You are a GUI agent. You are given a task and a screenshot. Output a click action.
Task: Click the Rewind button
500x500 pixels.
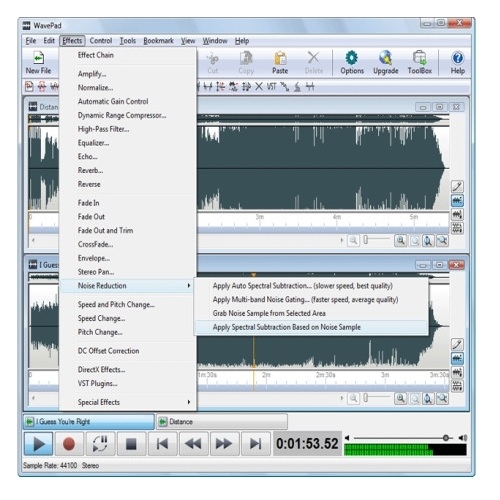coord(193,444)
